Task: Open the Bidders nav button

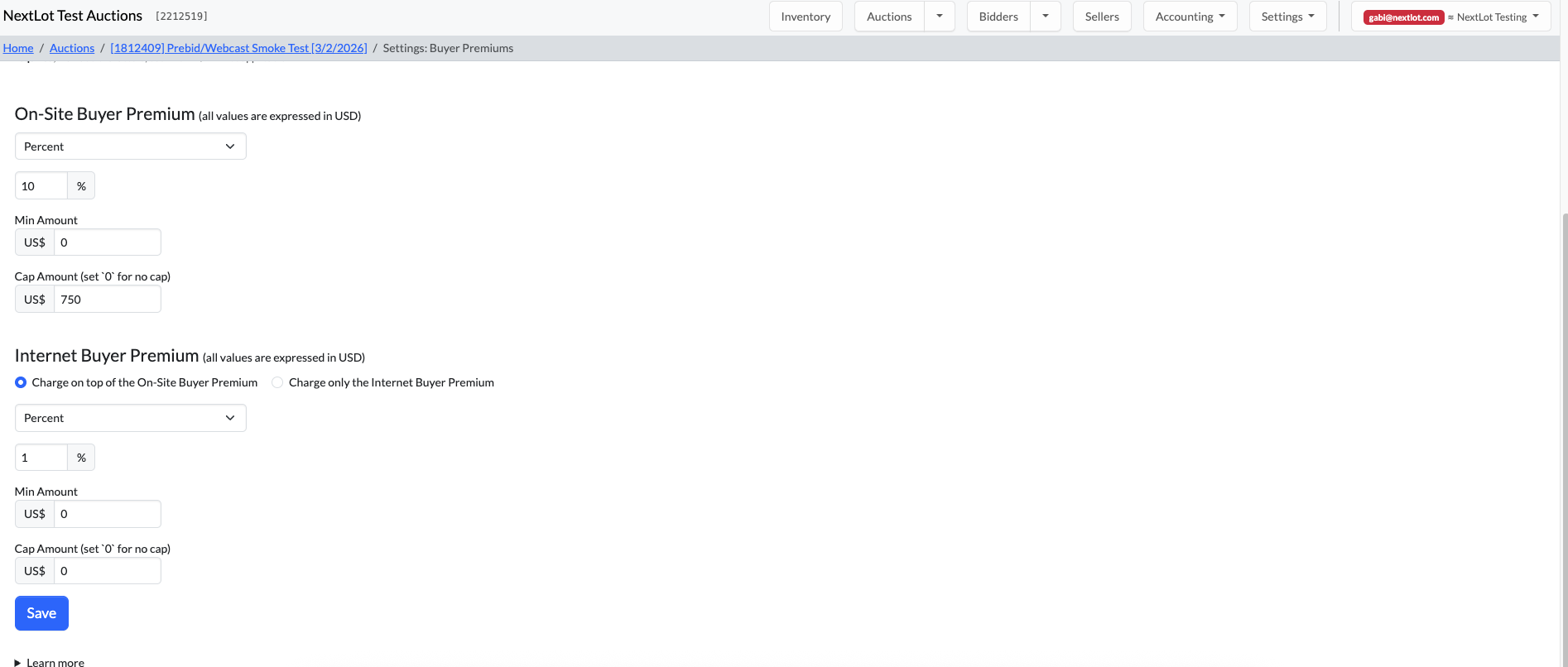Action: pyautogui.click(x=998, y=17)
